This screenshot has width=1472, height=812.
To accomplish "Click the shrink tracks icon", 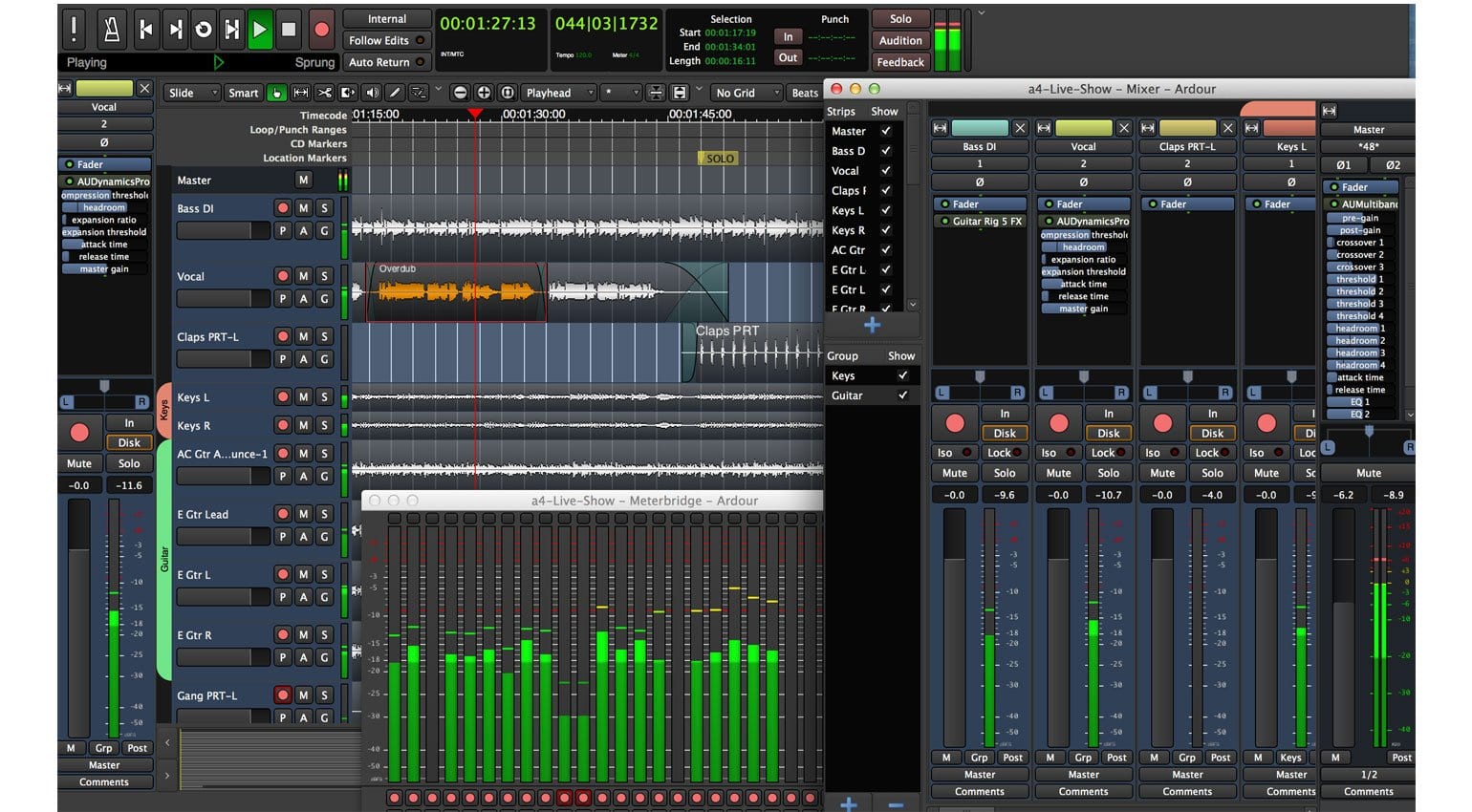I will click(x=656, y=93).
